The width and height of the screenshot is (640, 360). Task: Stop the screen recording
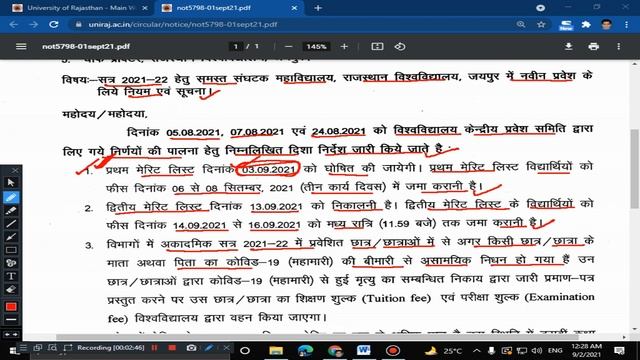172,348
